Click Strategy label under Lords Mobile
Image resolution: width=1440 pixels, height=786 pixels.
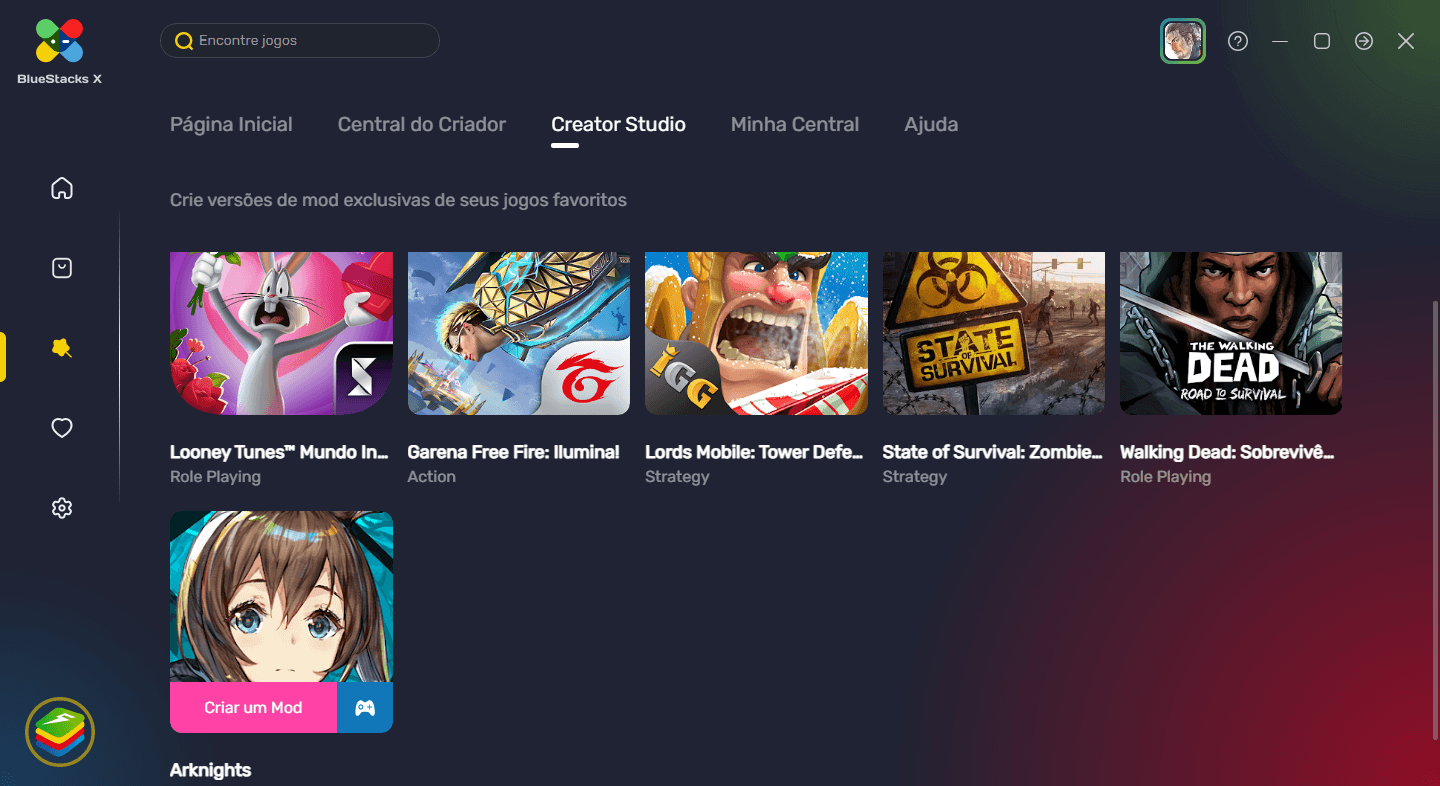pos(677,477)
